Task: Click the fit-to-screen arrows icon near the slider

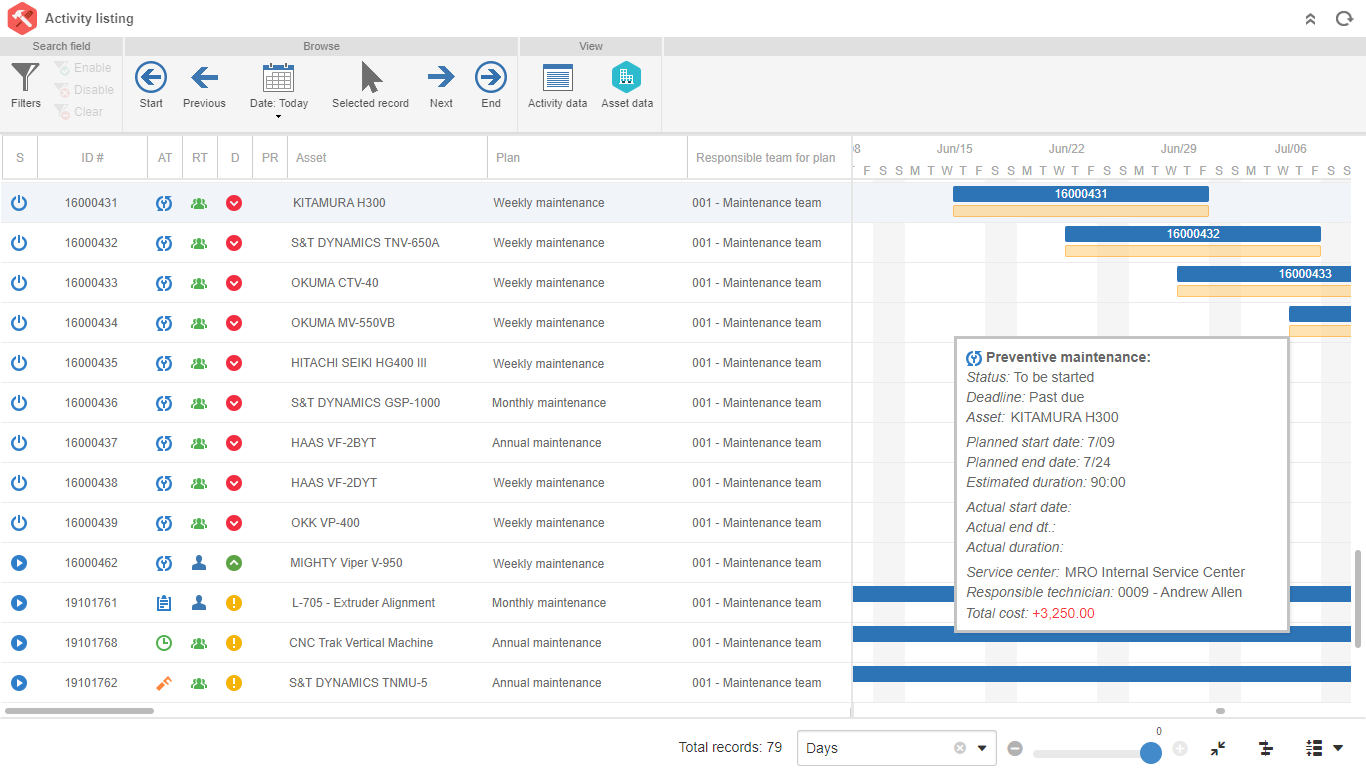Action: tap(1218, 747)
